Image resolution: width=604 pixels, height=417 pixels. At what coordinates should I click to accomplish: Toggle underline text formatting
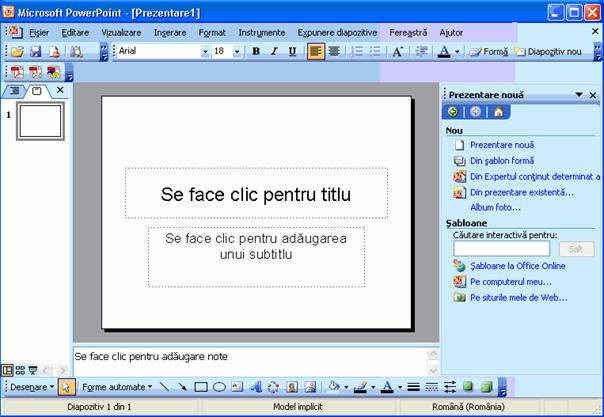click(292, 51)
